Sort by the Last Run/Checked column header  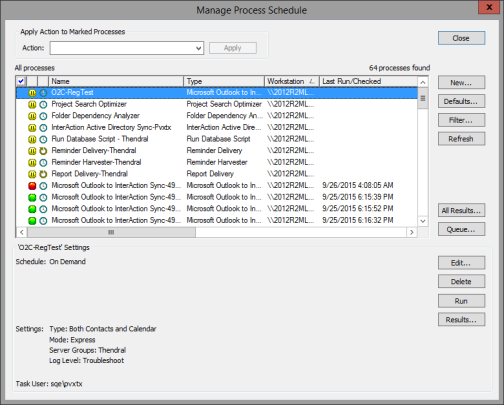coord(369,81)
